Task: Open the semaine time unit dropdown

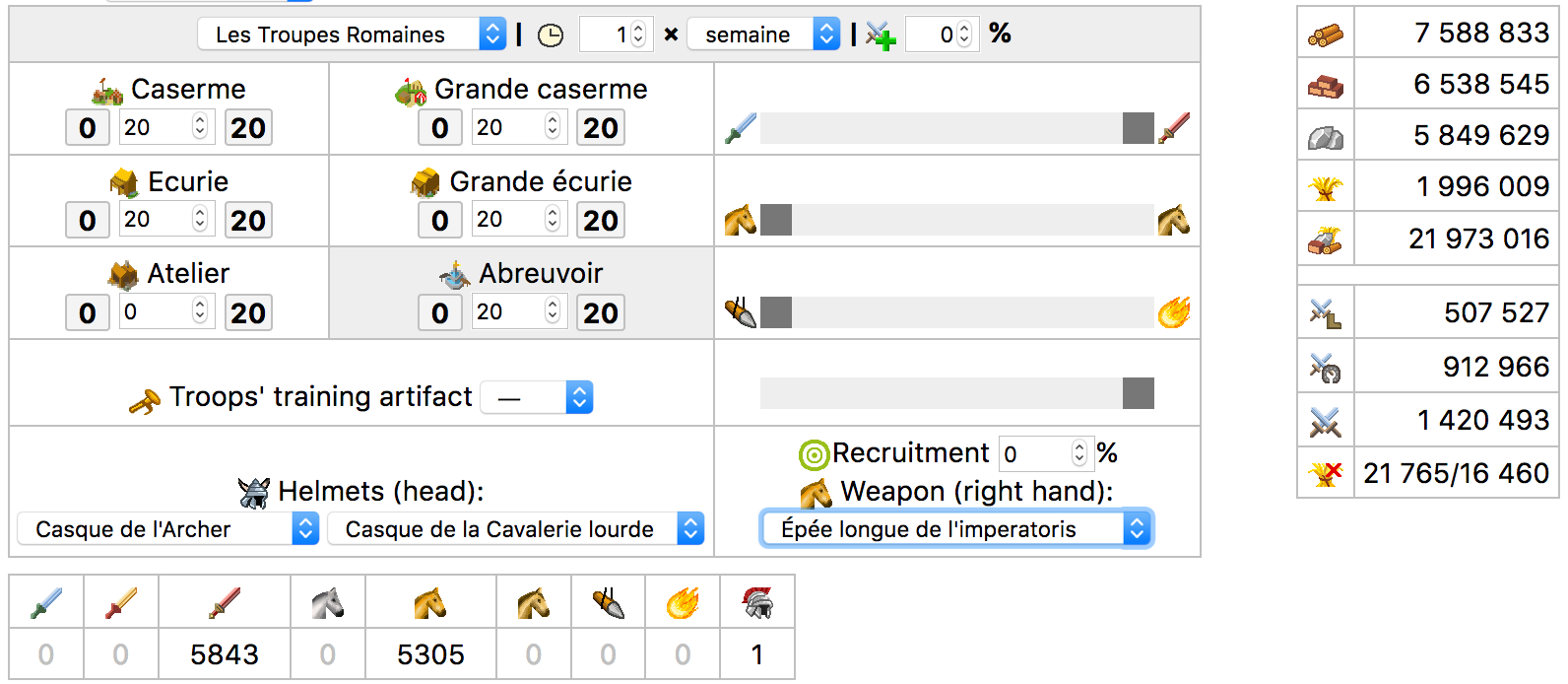Action: click(762, 34)
